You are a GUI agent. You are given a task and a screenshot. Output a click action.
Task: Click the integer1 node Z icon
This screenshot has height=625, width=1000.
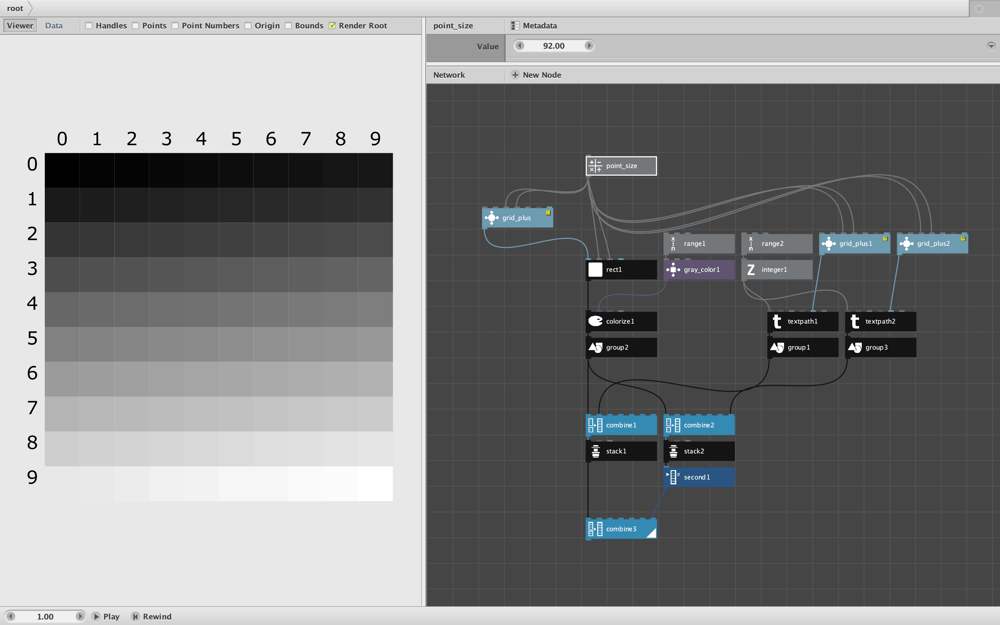point(751,270)
